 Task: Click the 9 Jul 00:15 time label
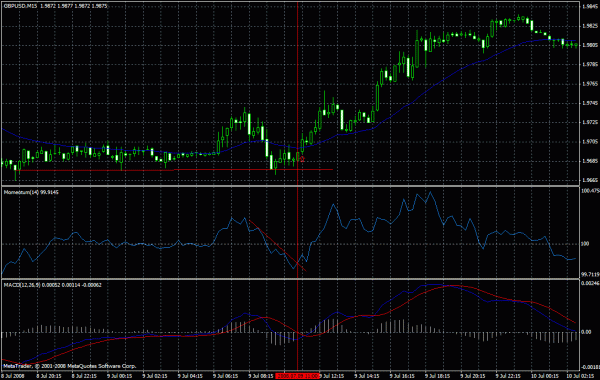coord(119,376)
